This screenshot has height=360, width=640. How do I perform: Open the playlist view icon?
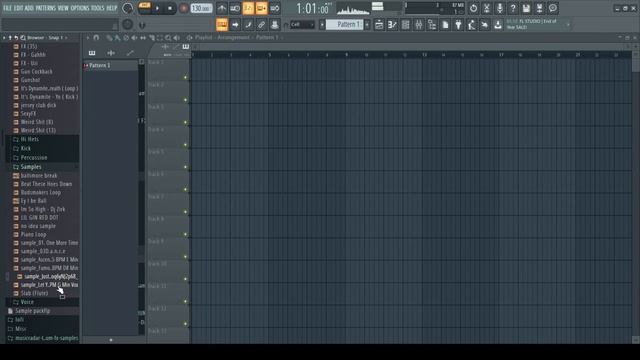pyautogui.click(x=379, y=25)
